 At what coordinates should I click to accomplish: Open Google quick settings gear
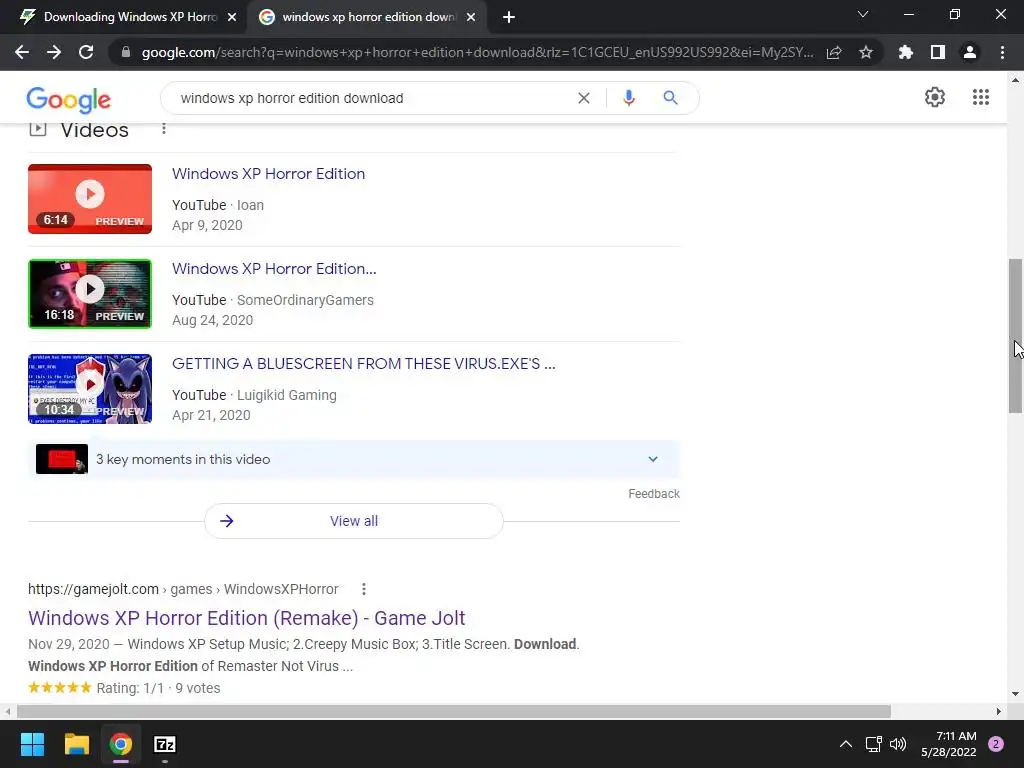pos(935,97)
